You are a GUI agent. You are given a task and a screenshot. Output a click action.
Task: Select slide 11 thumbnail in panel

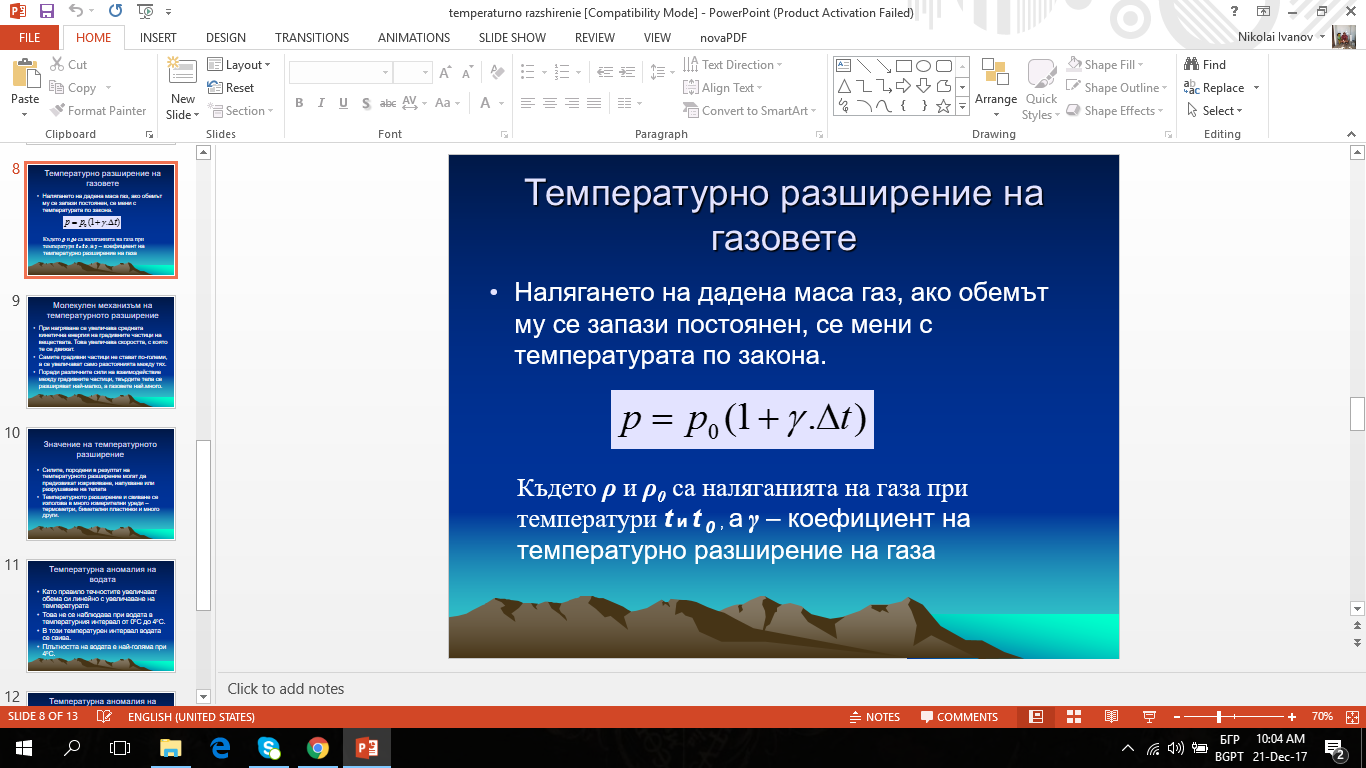[x=101, y=616]
